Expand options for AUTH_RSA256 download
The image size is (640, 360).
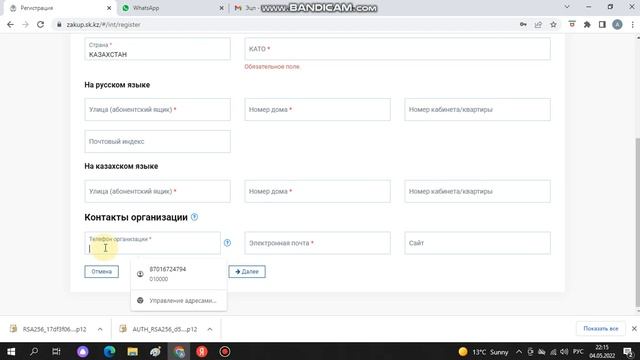pos(210,329)
